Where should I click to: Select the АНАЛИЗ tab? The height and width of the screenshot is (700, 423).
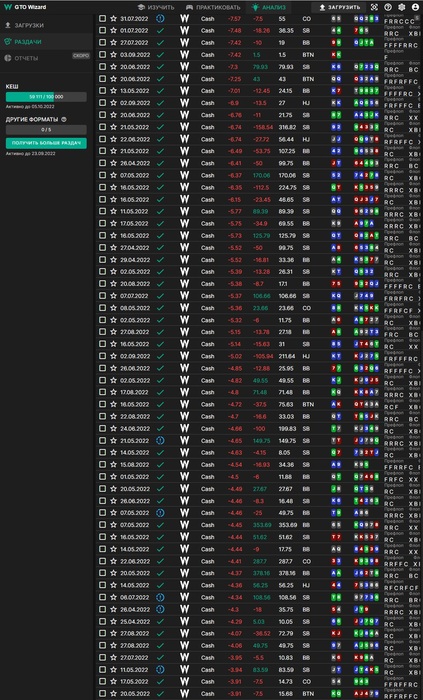pos(269,7)
